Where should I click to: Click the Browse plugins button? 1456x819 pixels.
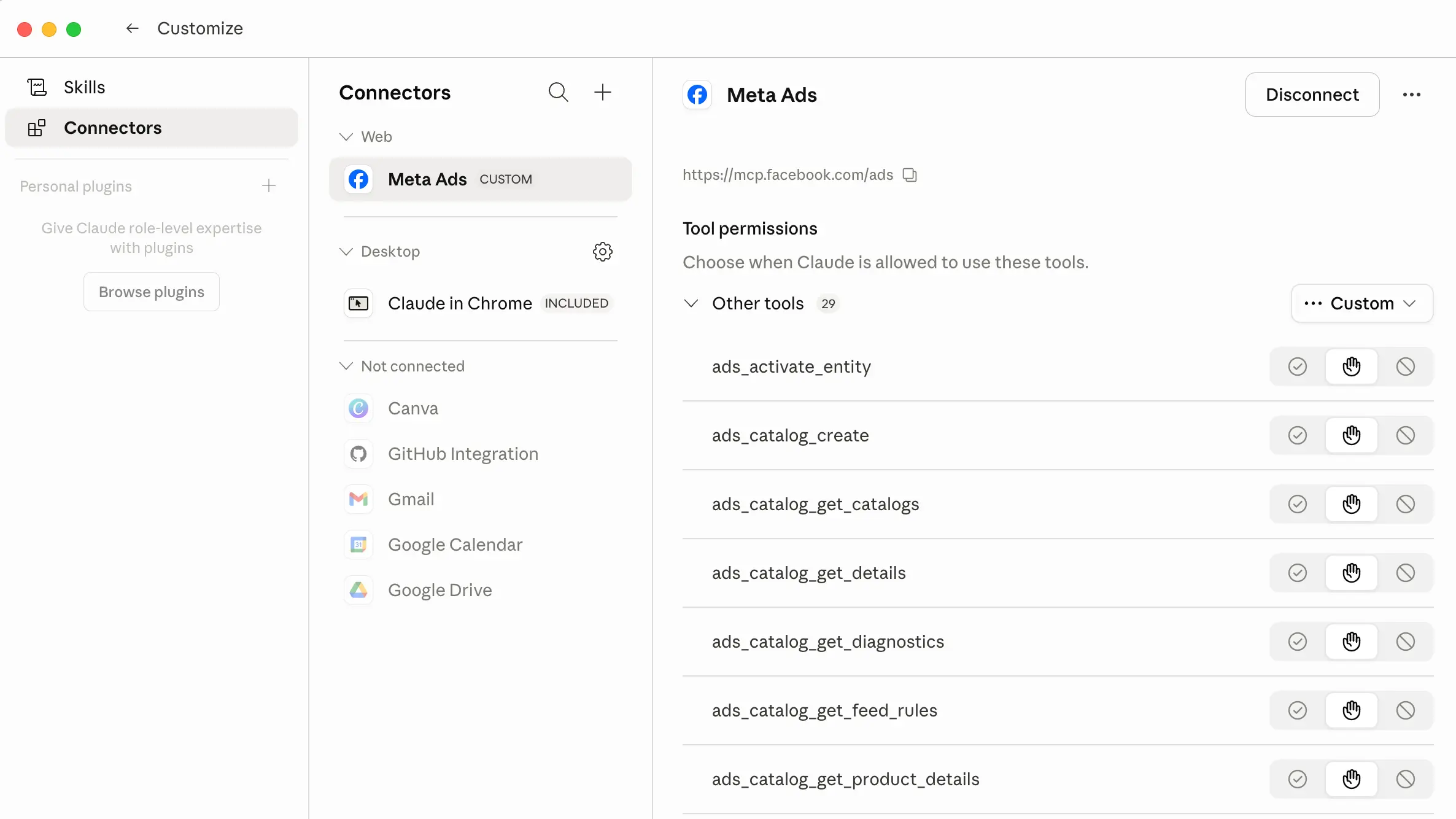(x=152, y=292)
